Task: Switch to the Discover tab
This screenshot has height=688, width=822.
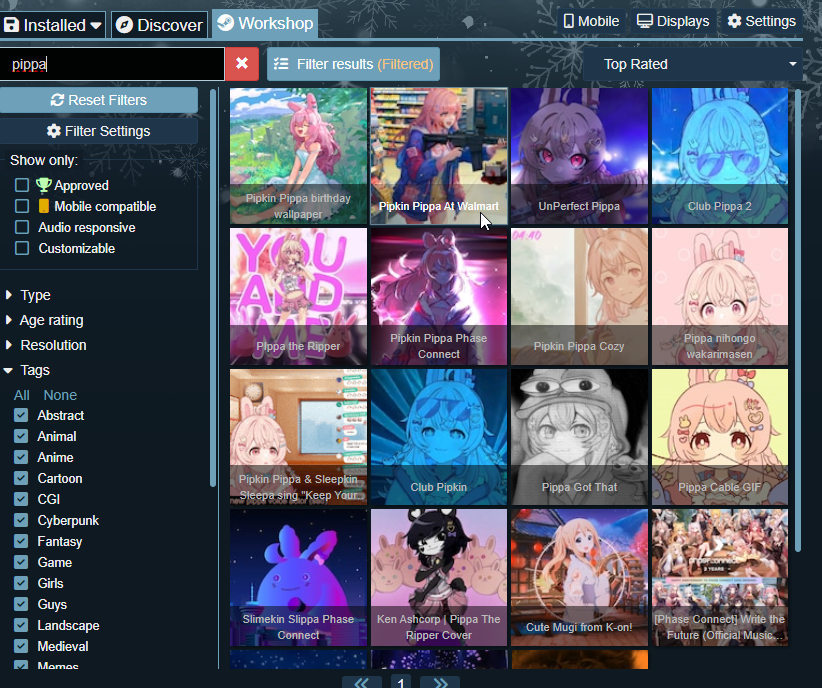Action: pyautogui.click(x=159, y=25)
